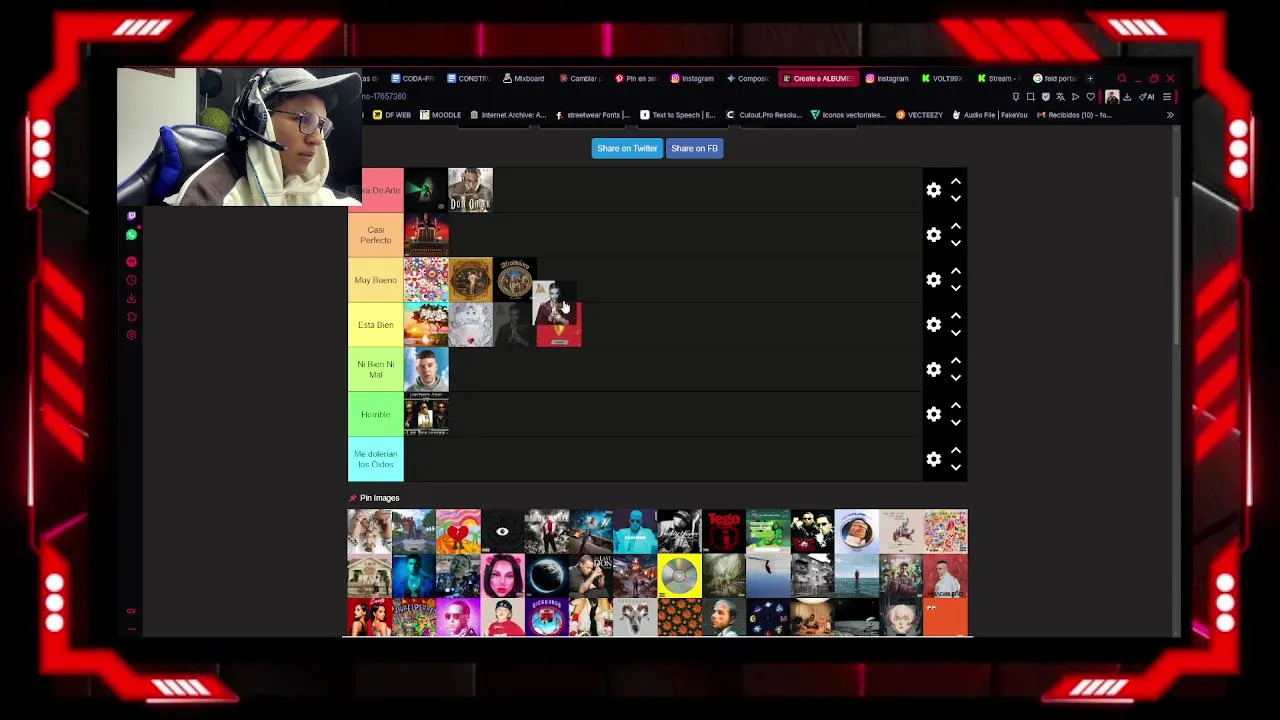Switch to the Create a ALBUME browser tab

(819, 78)
